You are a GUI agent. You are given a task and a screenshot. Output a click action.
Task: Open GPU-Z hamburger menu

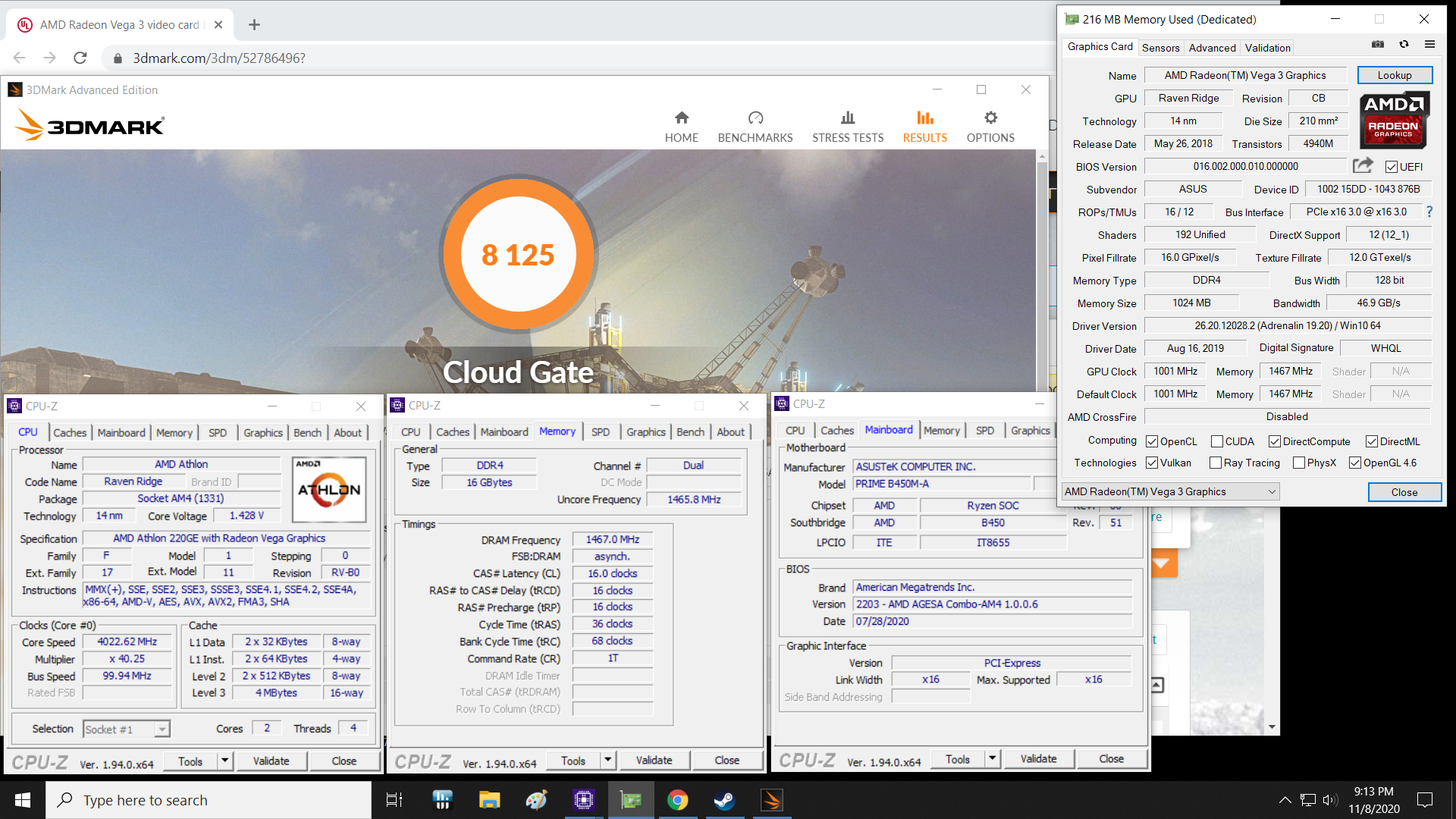[1430, 45]
